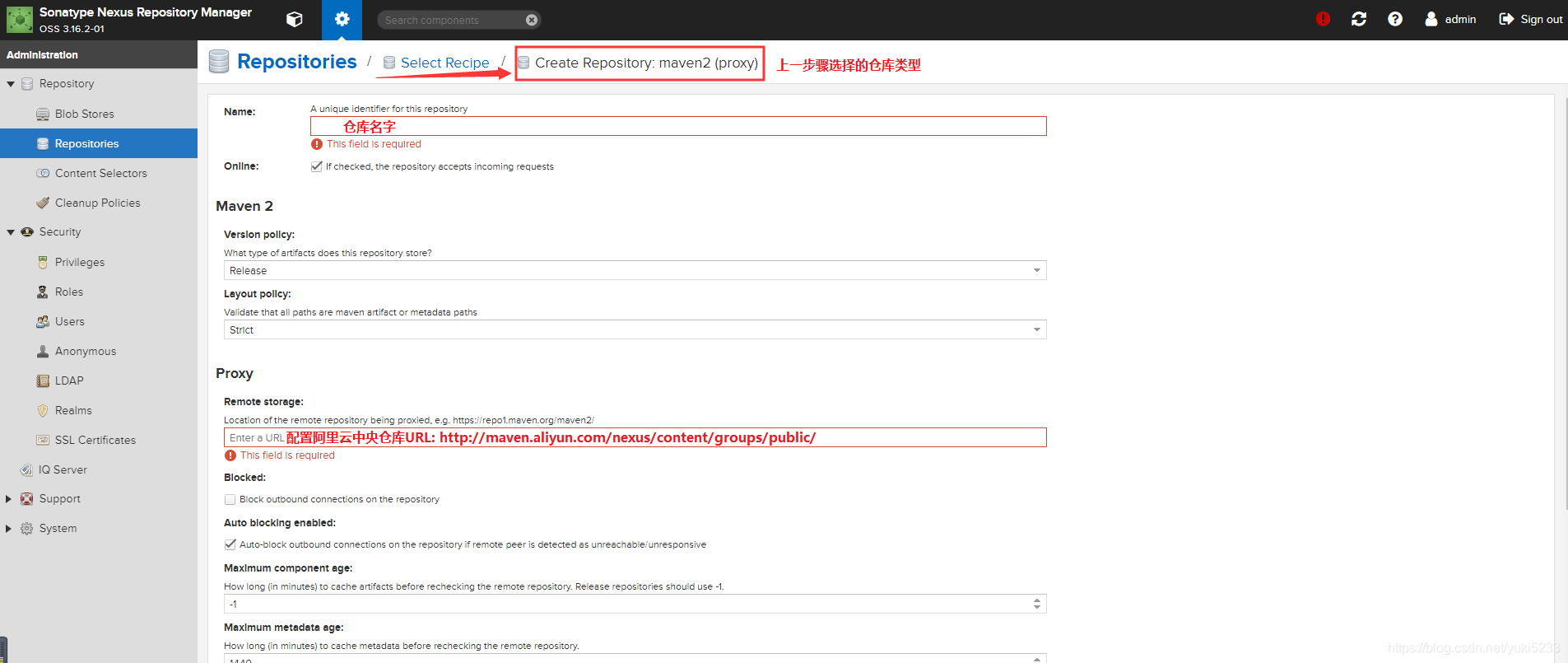The width and height of the screenshot is (1568, 663).
Task: Check the Block outbound connections checkbox
Action: (230, 499)
